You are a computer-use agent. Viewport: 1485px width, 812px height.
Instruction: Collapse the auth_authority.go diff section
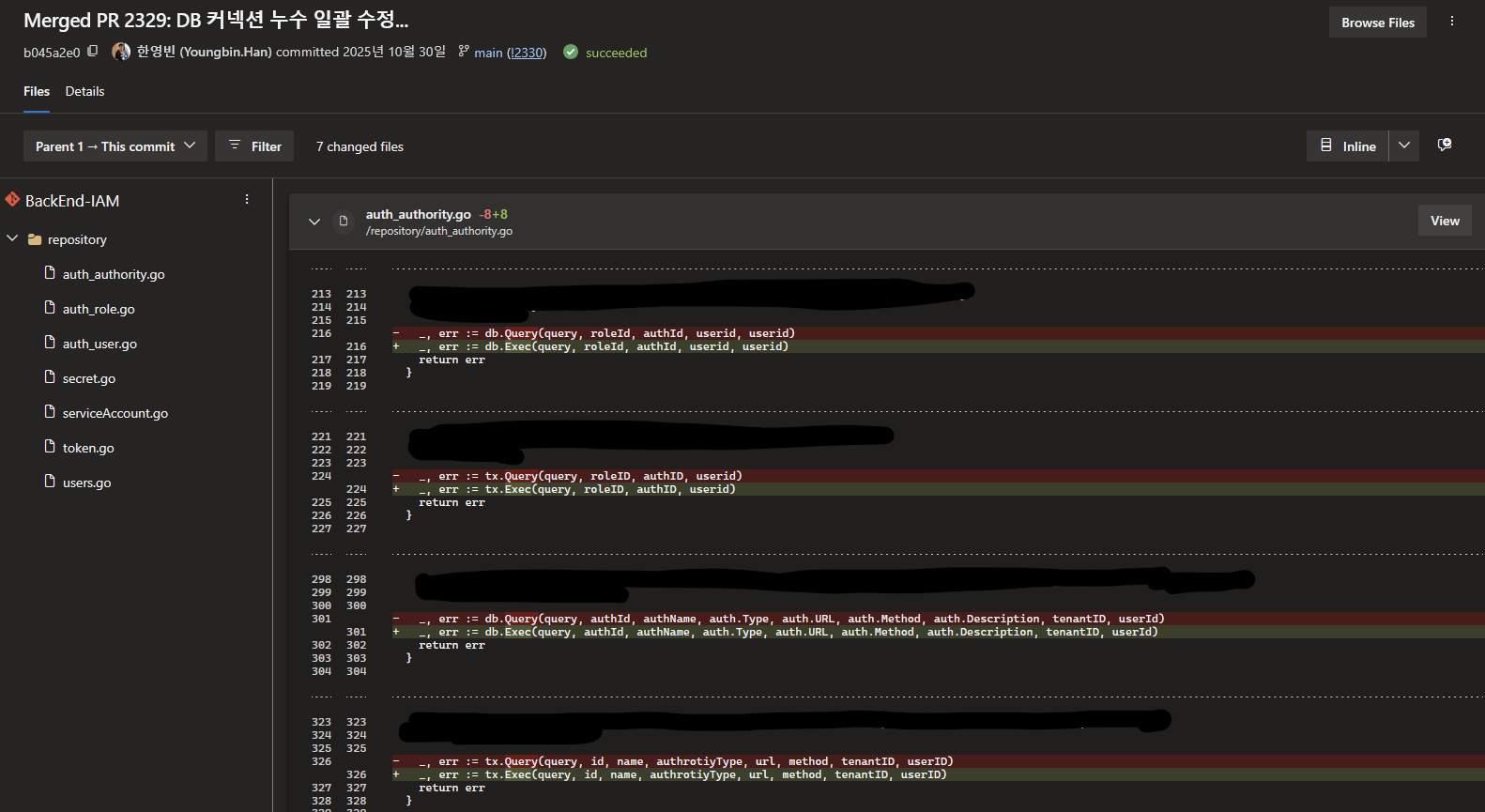pyautogui.click(x=314, y=222)
